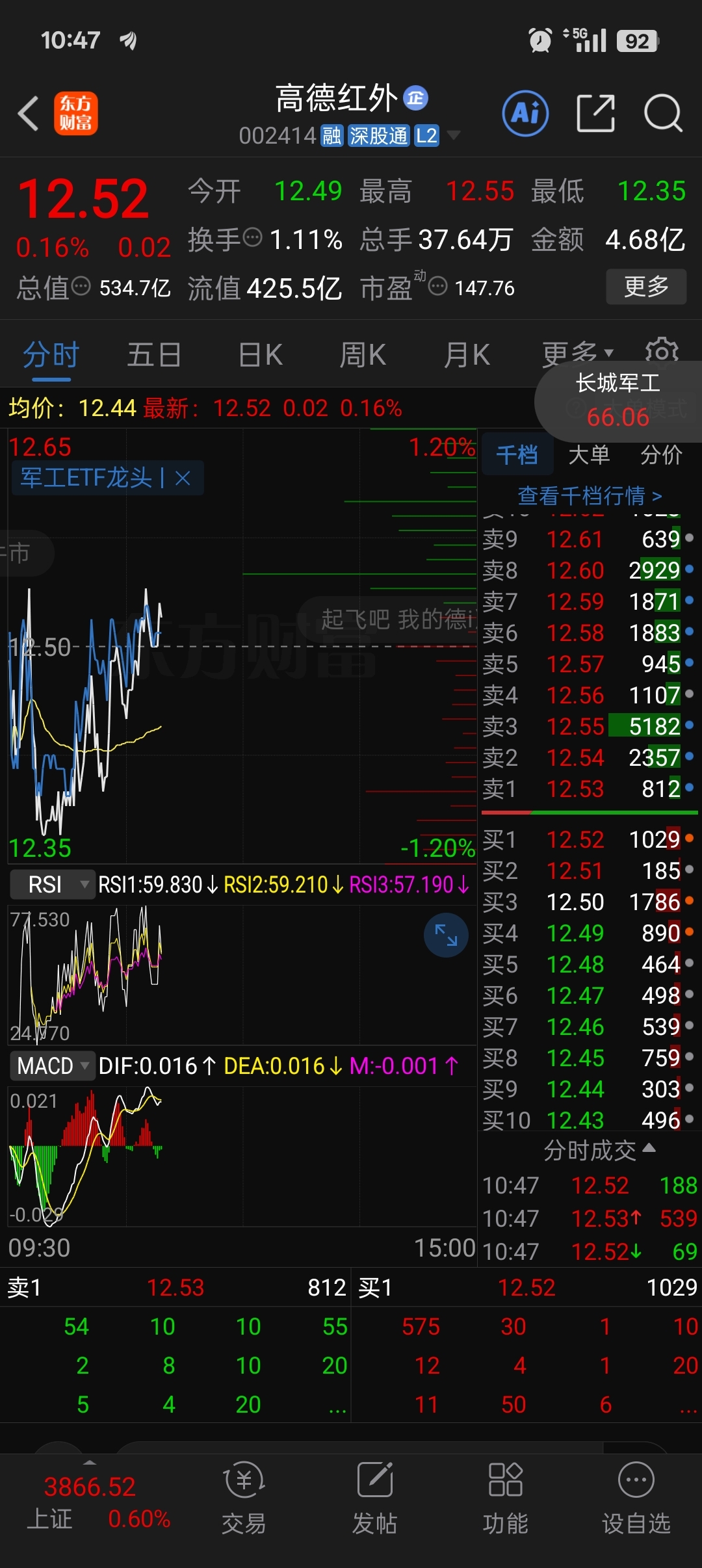Tap the 575 entry in 买1 queue
The width and height of the screenshot is (702, 1568).
coord(421,1326)
